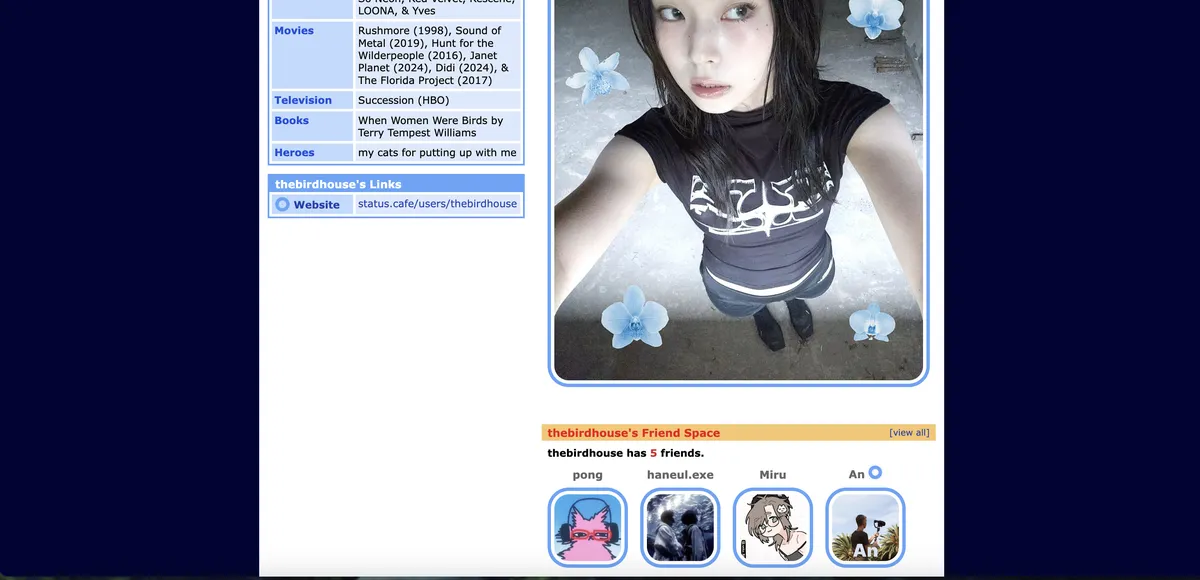Open pong's pink cat avatar

click(x=588, y=527)
